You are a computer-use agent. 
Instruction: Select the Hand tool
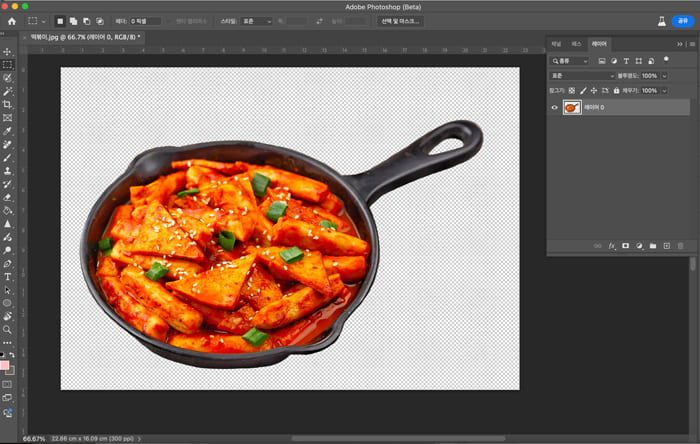click(7, 316)
